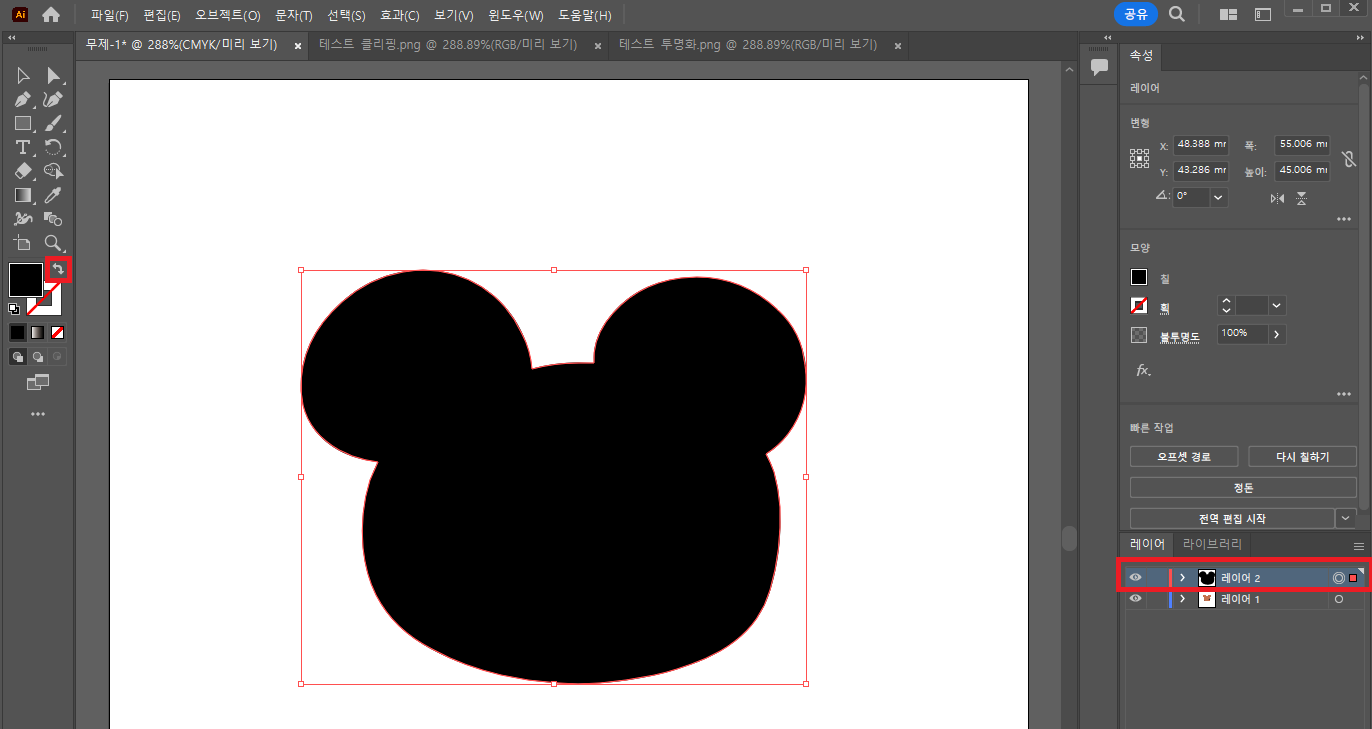Image resolution: width=1372 pixels, height=729 pixels.
Task: Open the rotation angle dropdown
Action: tap(1218, 197)
